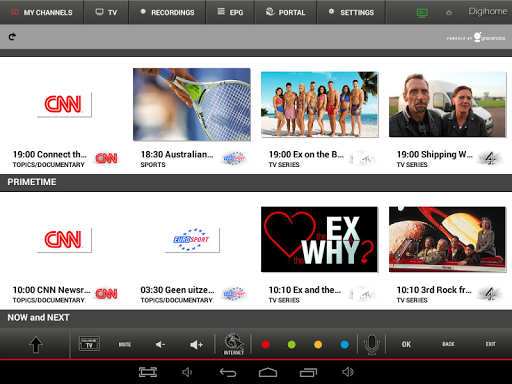Tap the Android home navigation icon
The width and height of the screenshot is (512, 384).
pos(268,372)
